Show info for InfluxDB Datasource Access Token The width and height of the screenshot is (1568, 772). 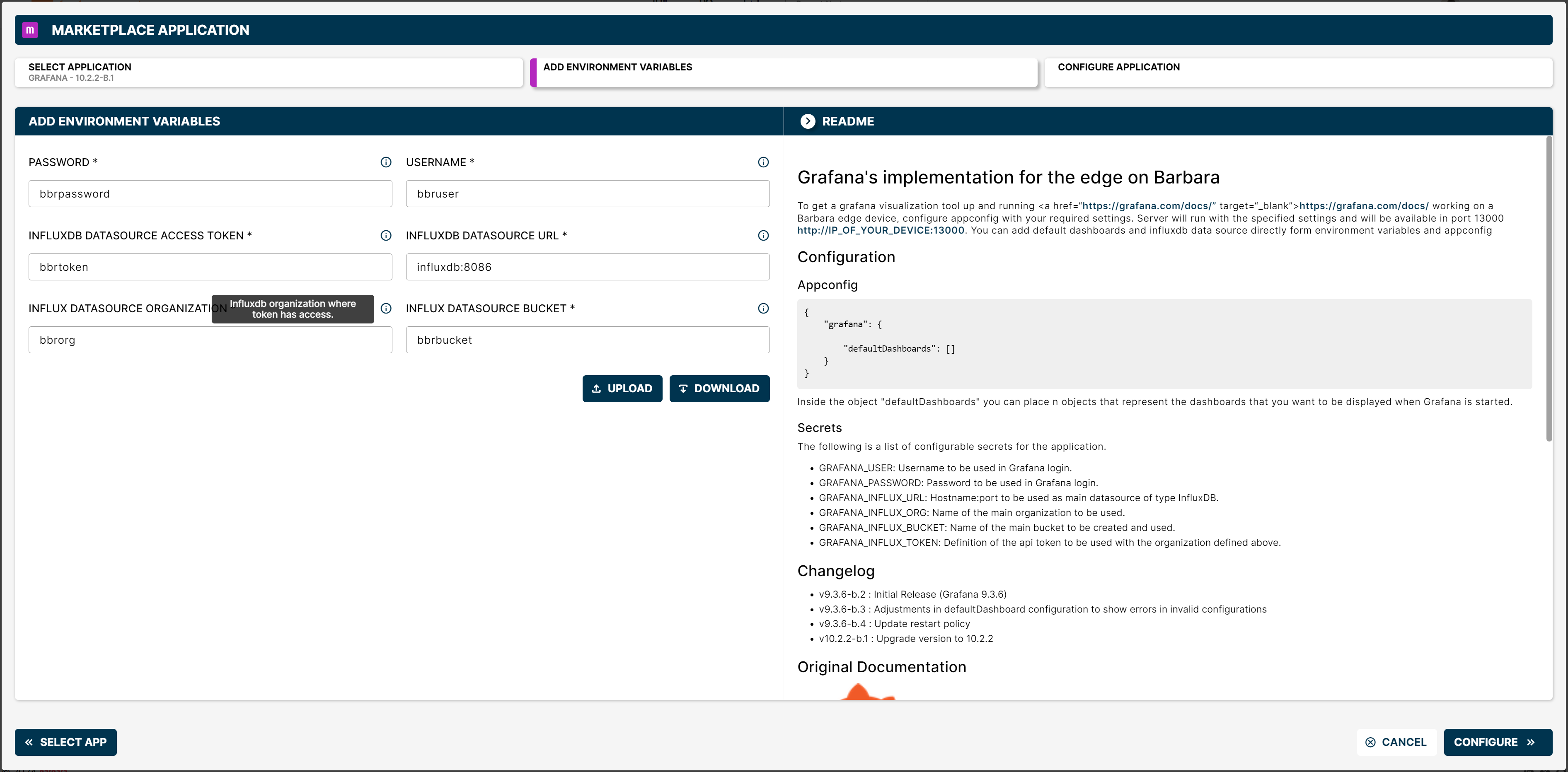click(x=387, y=235)
